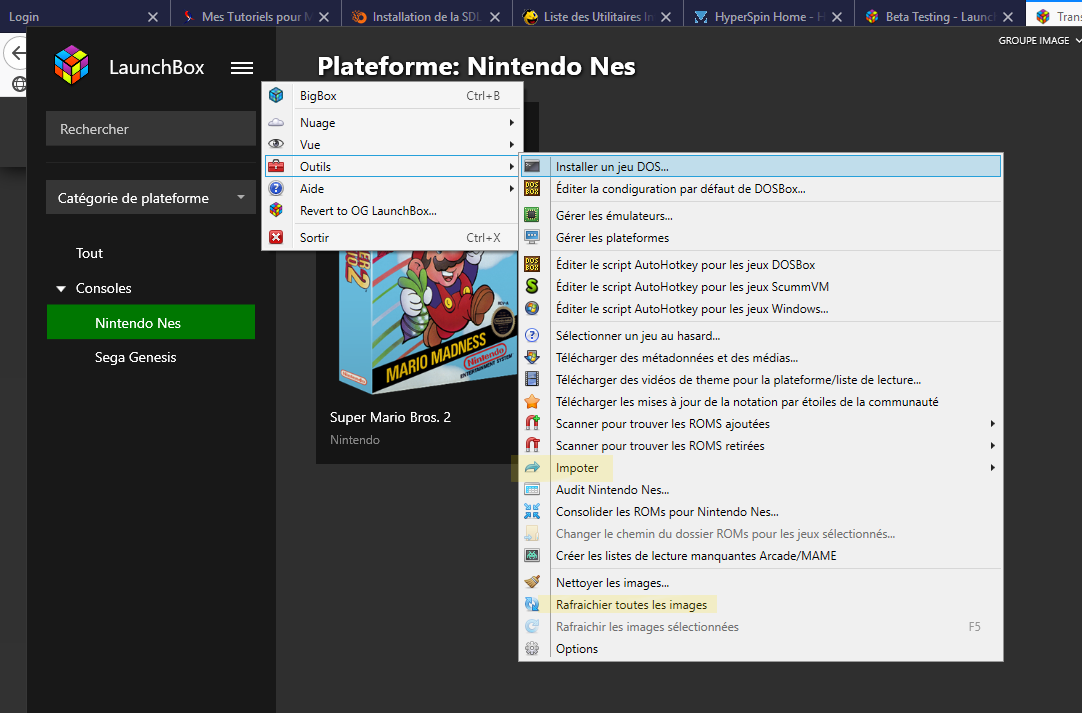Open Gérer les émulateurs

(761, 215)
